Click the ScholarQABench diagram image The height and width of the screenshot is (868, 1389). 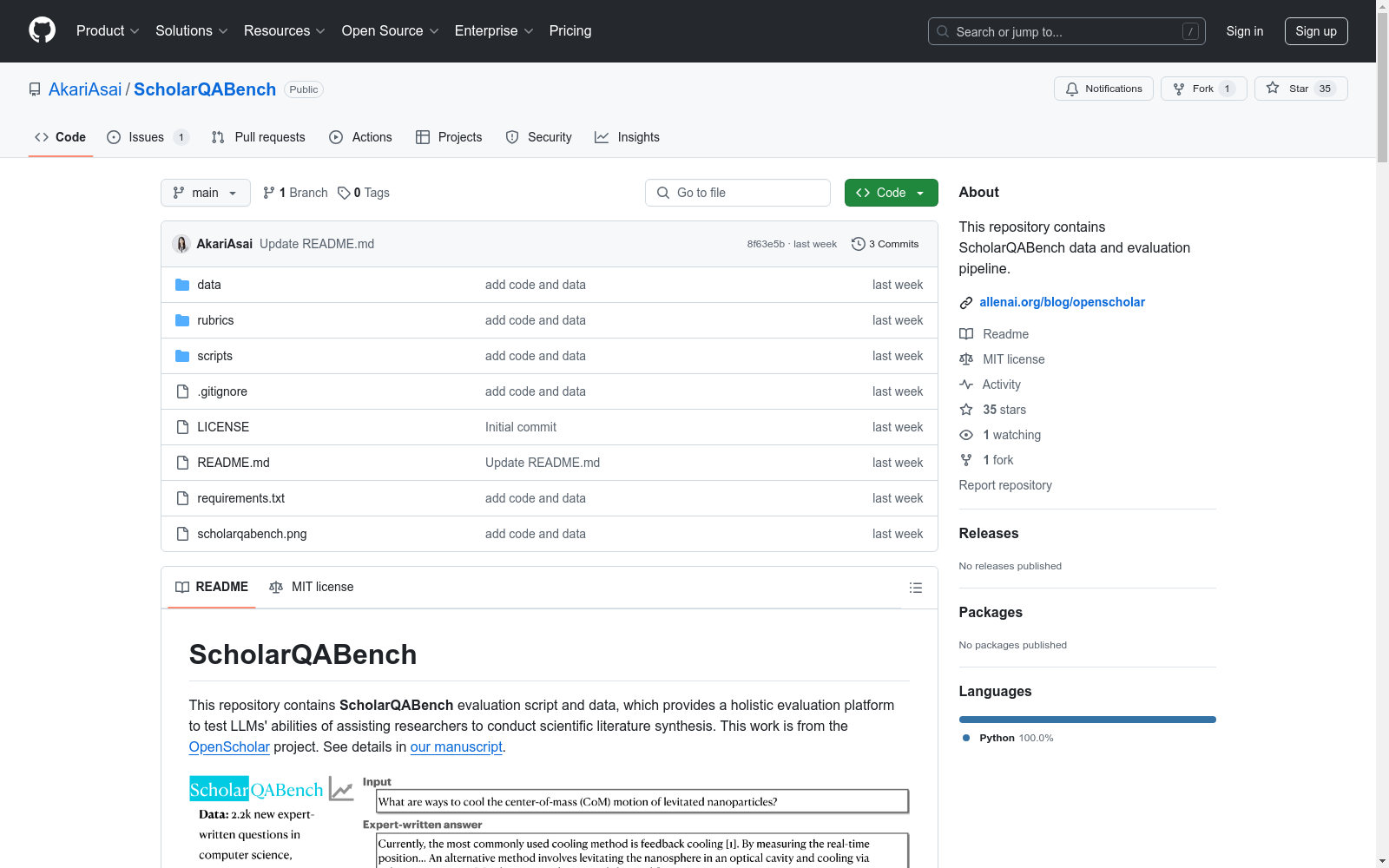coord(550,821)
